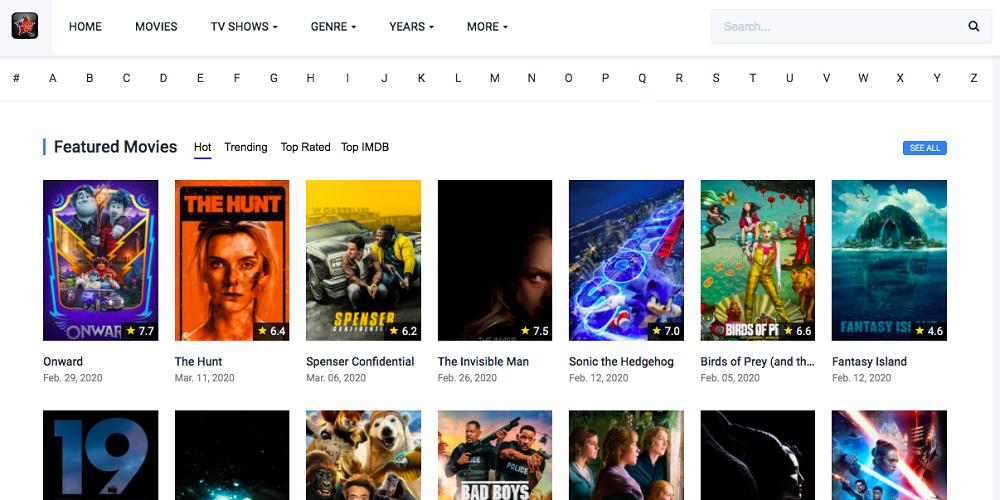The image size is (1000, 500).
Task: Filter titles by letter O
Action: [568, 78]
